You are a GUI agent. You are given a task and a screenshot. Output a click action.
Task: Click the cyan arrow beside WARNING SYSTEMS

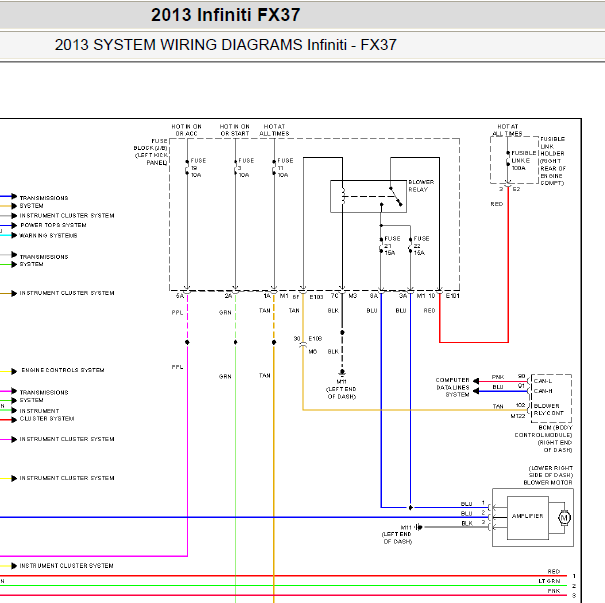pos(14,235)
